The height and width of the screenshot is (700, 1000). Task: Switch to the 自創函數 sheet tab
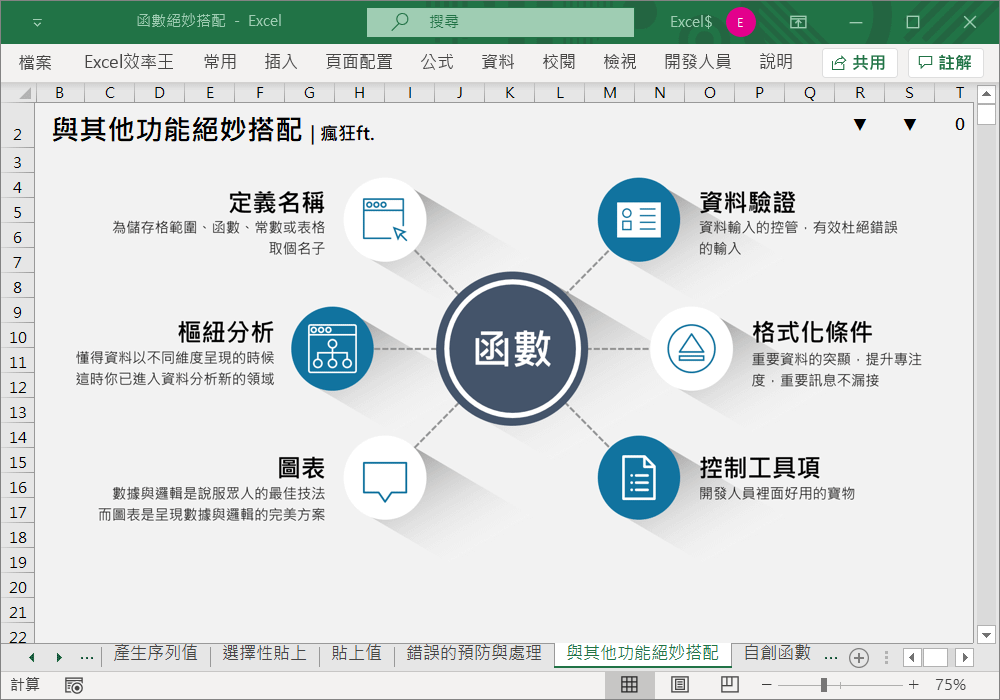pos(777,653)
